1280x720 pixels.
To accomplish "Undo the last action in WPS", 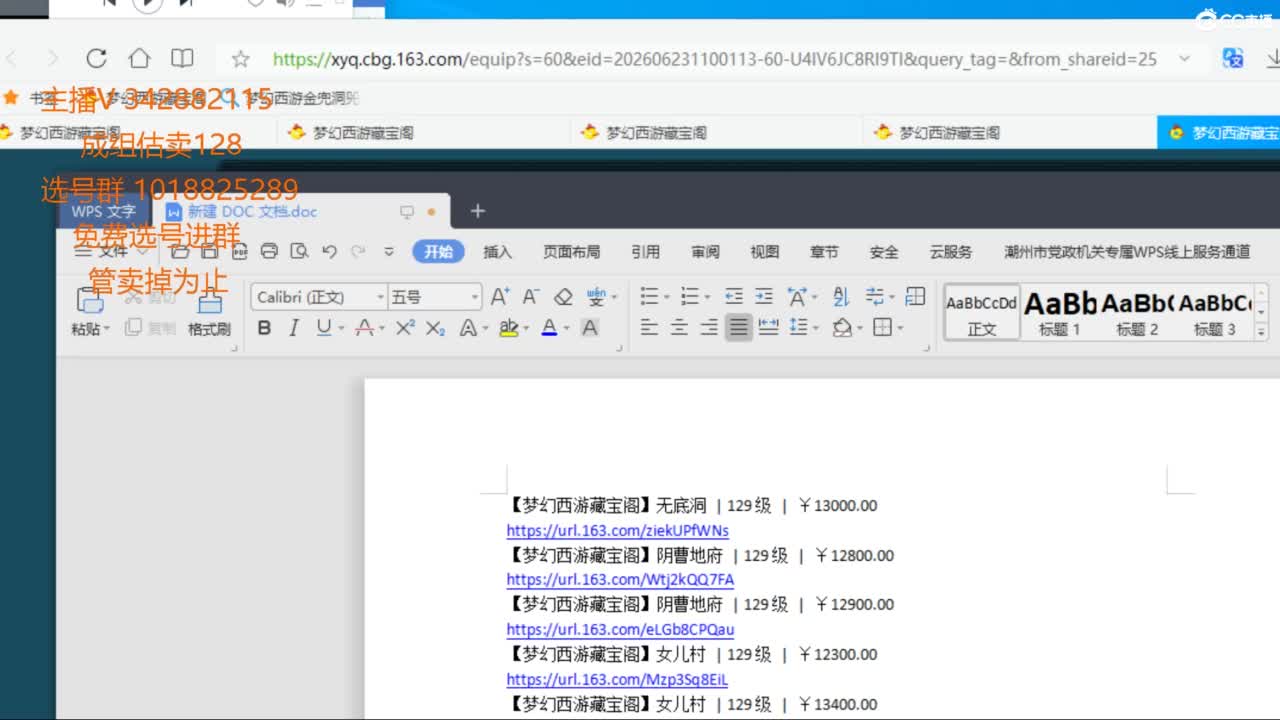I will point(329,252).
